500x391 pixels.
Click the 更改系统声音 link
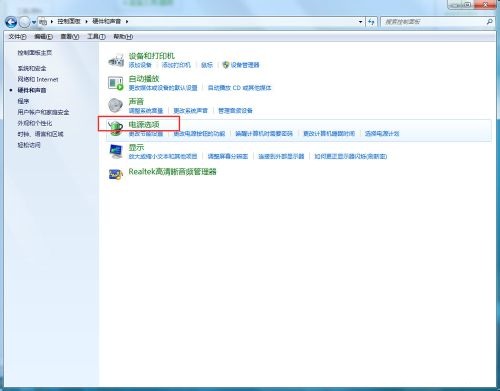[x=191, y=111]
